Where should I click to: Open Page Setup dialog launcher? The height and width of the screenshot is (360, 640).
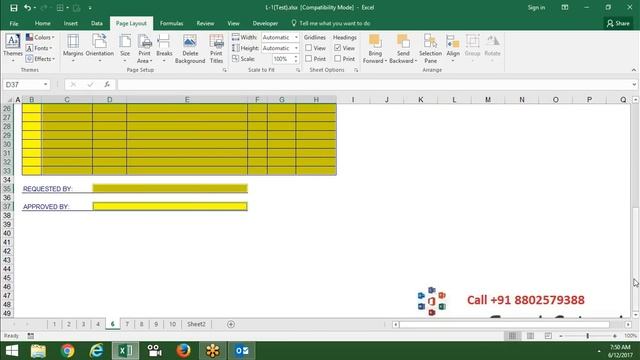(x=224, y=70)
